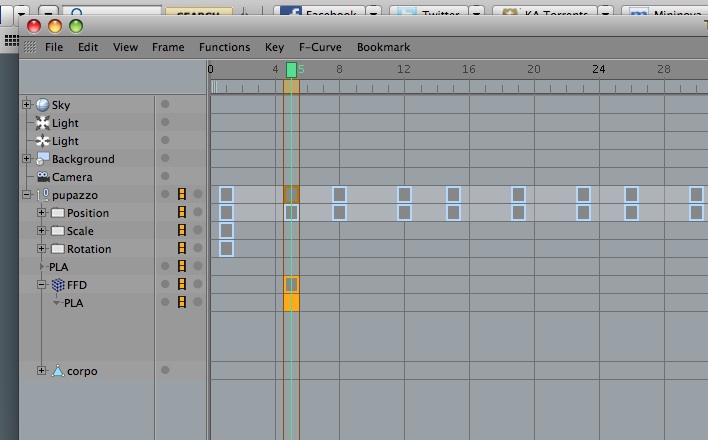This screenshot has width=708, height=440.
Task: Select the green playhead marker at frame 5
Action: (291, 70)
